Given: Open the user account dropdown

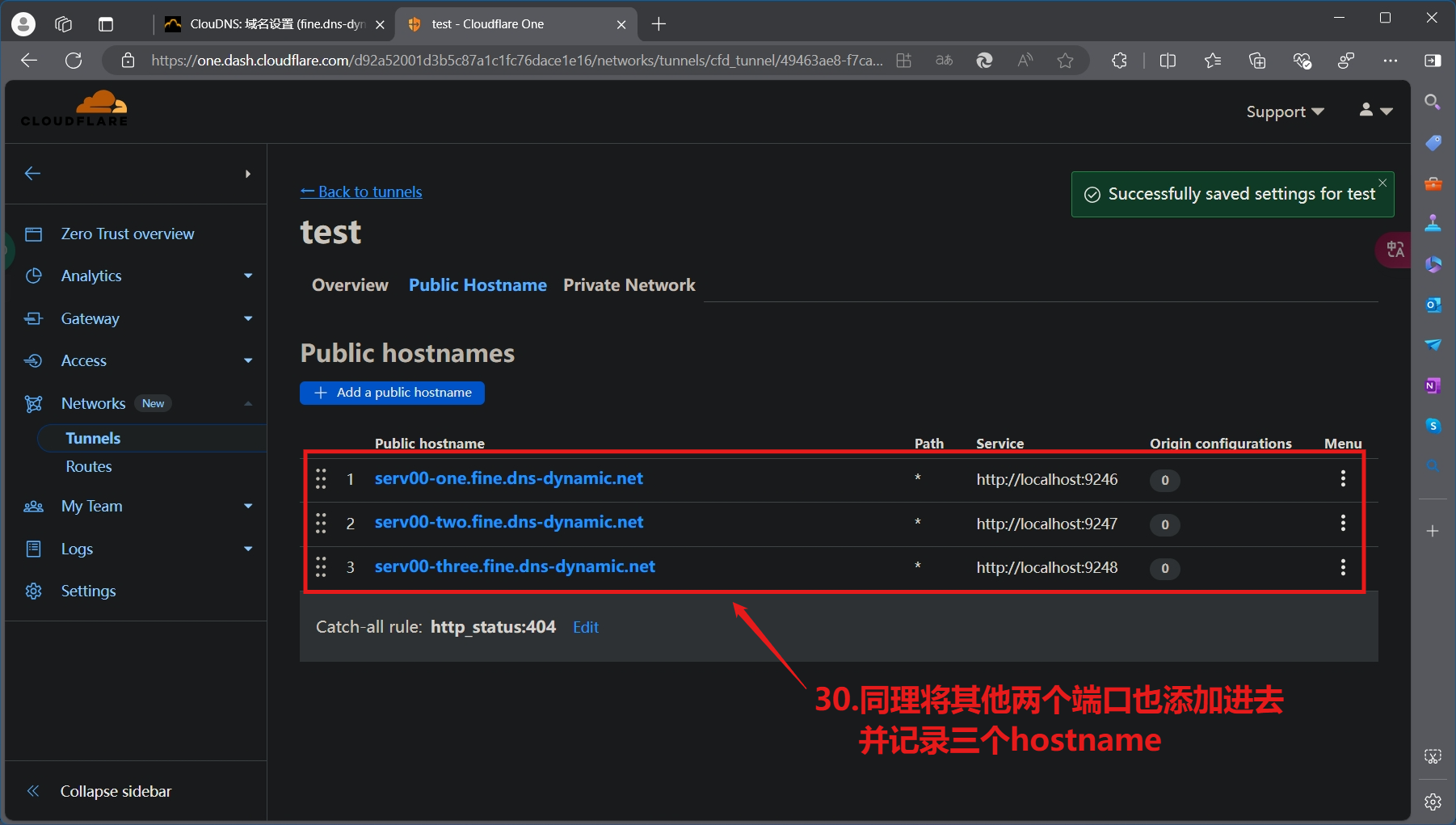Looking at the screenshot, I should tap(1376, 110).
